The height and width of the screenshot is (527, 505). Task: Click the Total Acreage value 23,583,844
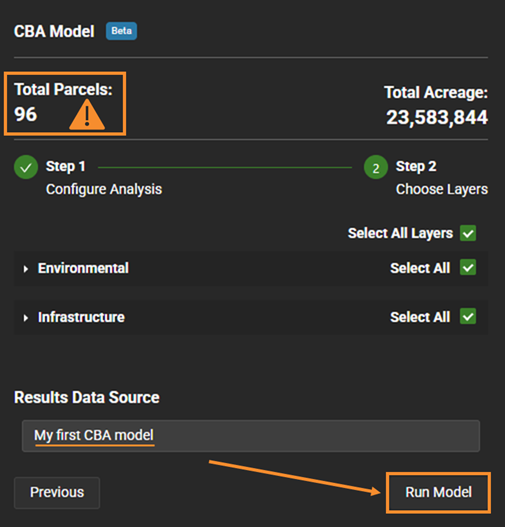(437, 117)
